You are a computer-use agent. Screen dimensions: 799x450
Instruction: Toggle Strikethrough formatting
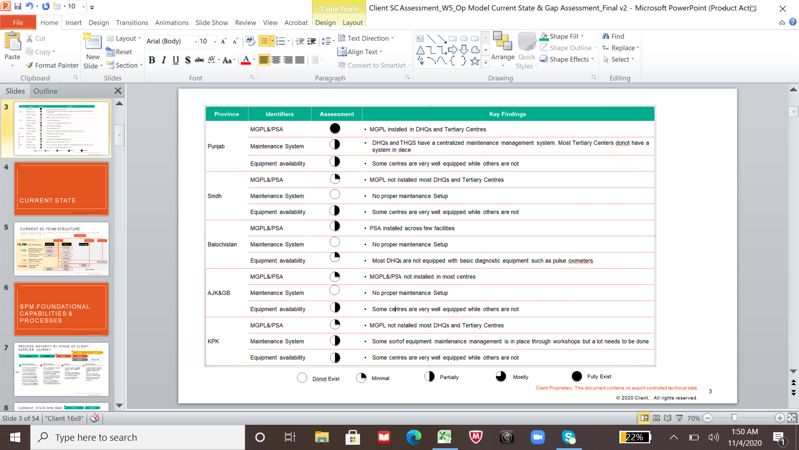tap(199, 60)
